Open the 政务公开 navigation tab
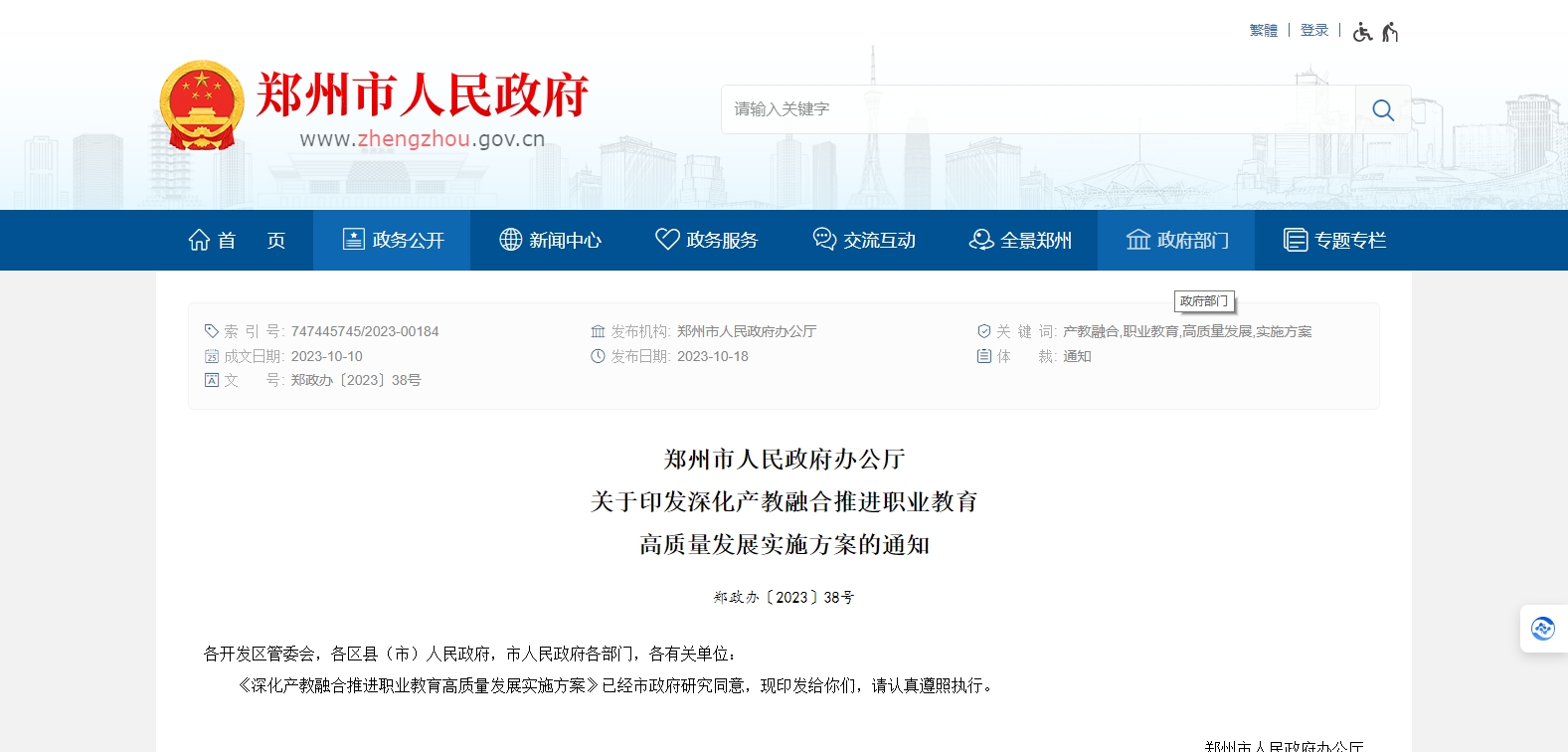 [x=392, y=240]
